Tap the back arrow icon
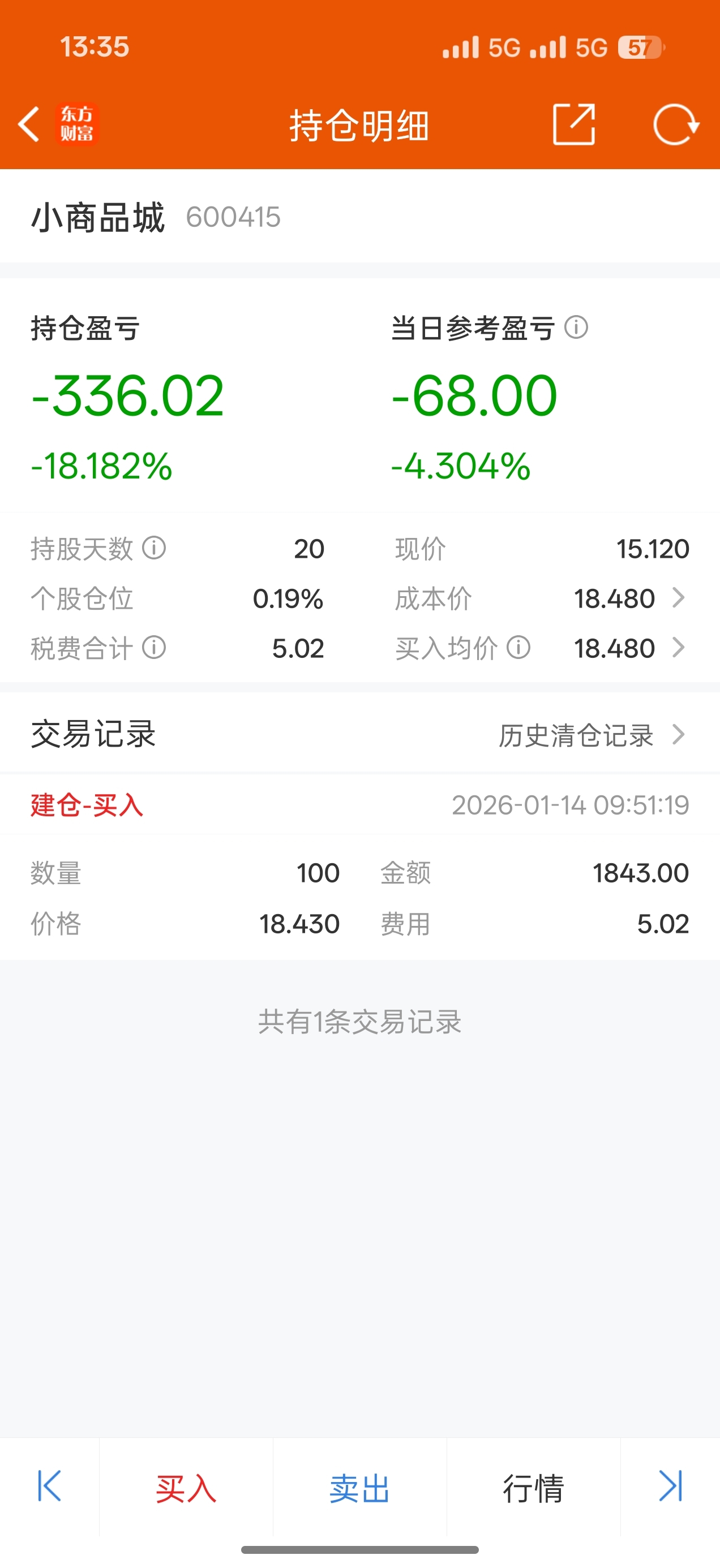 pos(29,124)
